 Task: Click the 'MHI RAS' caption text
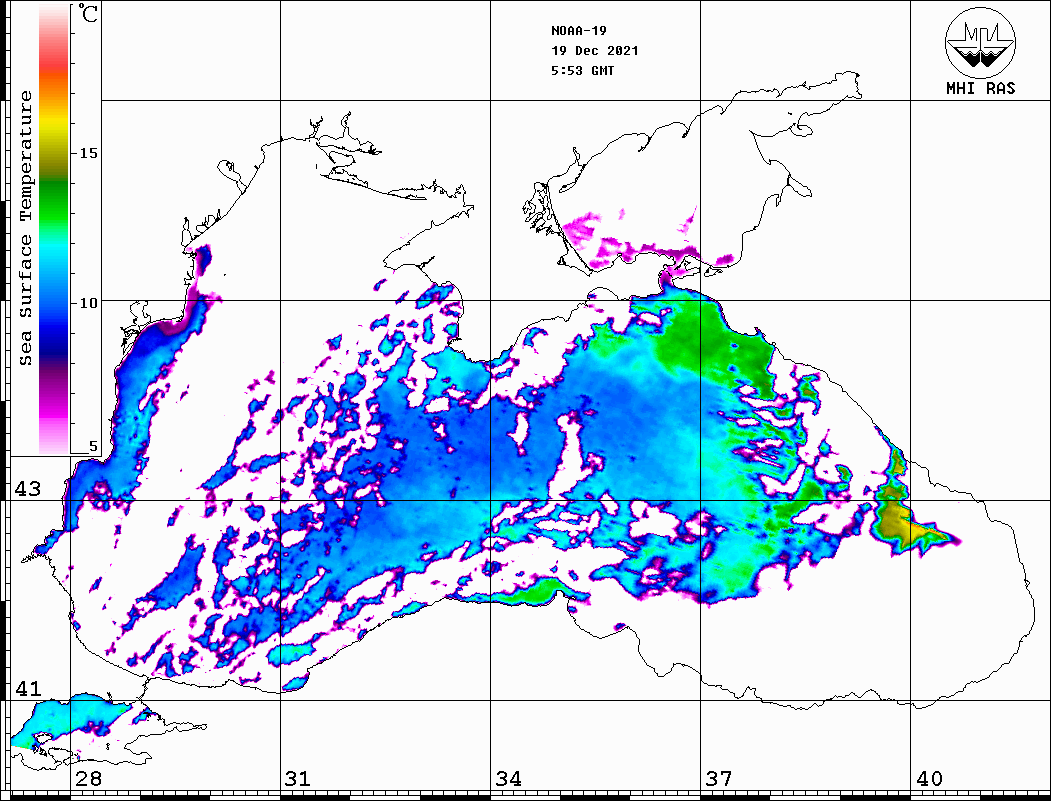pyautogui.click(x=980, y=88)
